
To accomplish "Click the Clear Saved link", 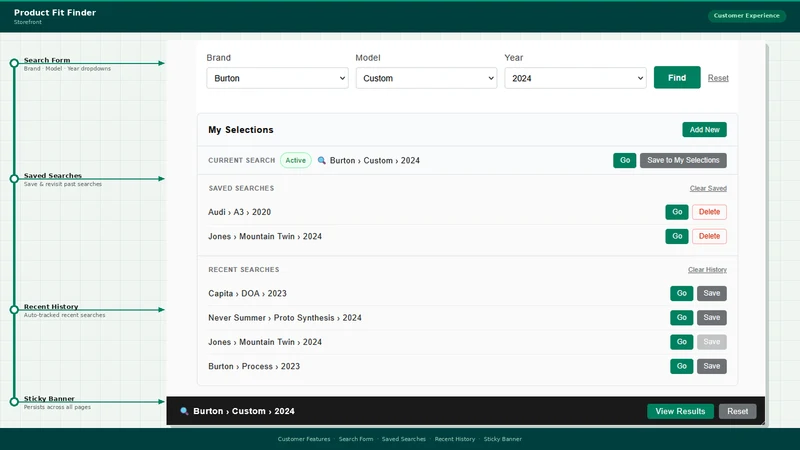I will coord(708,188).
